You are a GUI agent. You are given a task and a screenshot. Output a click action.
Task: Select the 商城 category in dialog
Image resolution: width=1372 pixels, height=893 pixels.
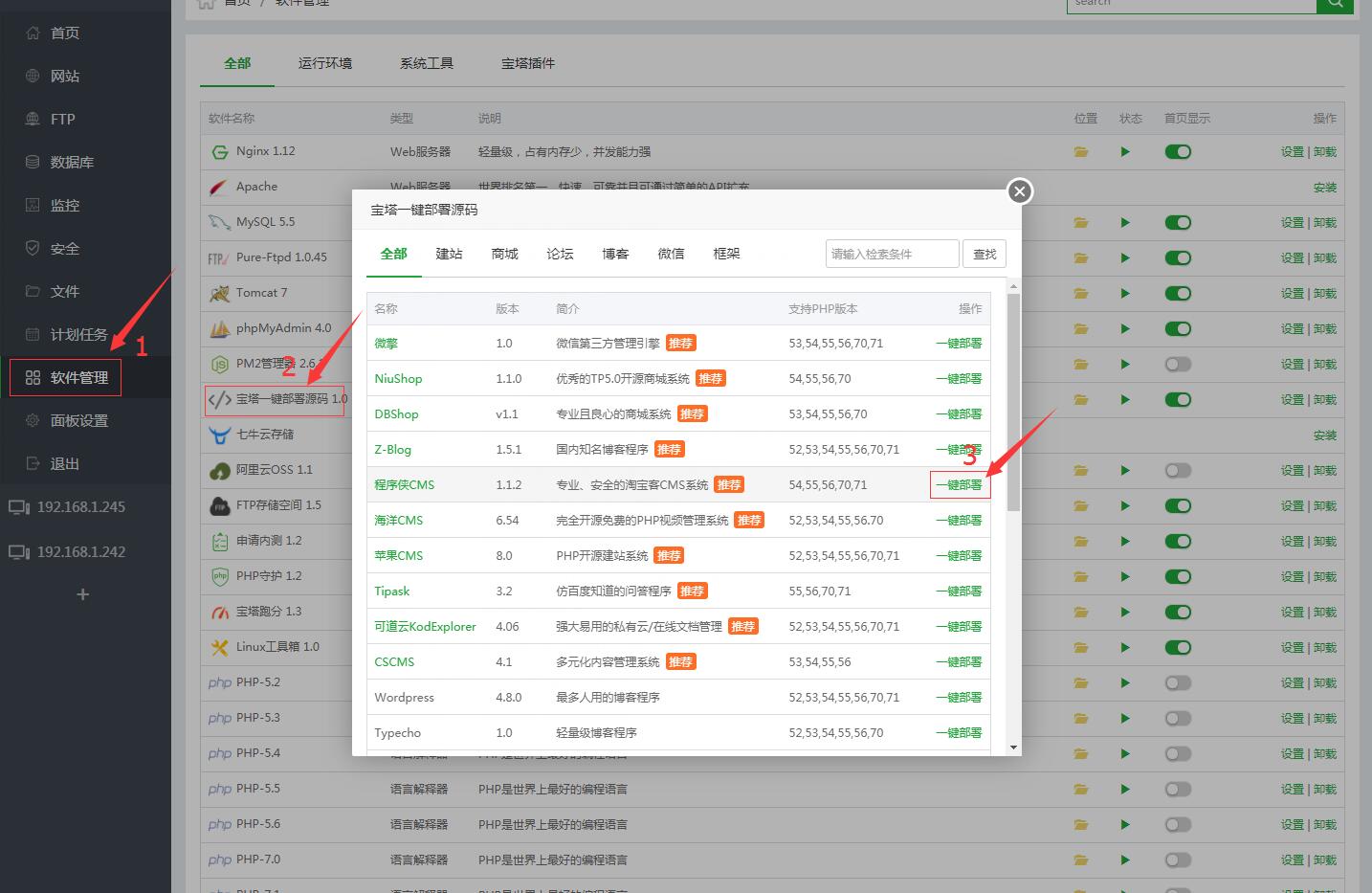pyautogui.click(x=504, y=254)
